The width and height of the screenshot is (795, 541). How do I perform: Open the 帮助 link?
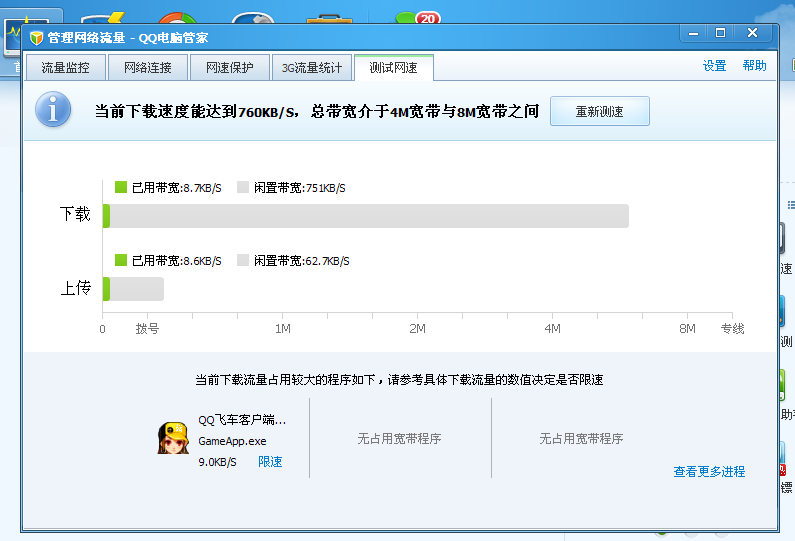click(x=754, y=65)
